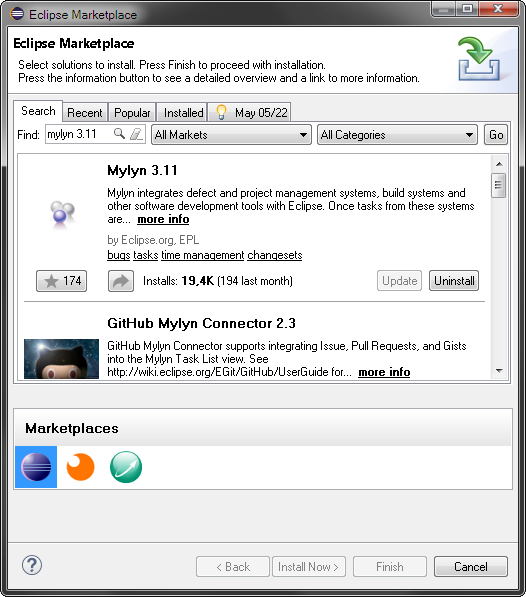This screenshot has height=597, width=526.
Task: Favorite Mylyn with the star 174 button
Action: (x=62, y=281)
